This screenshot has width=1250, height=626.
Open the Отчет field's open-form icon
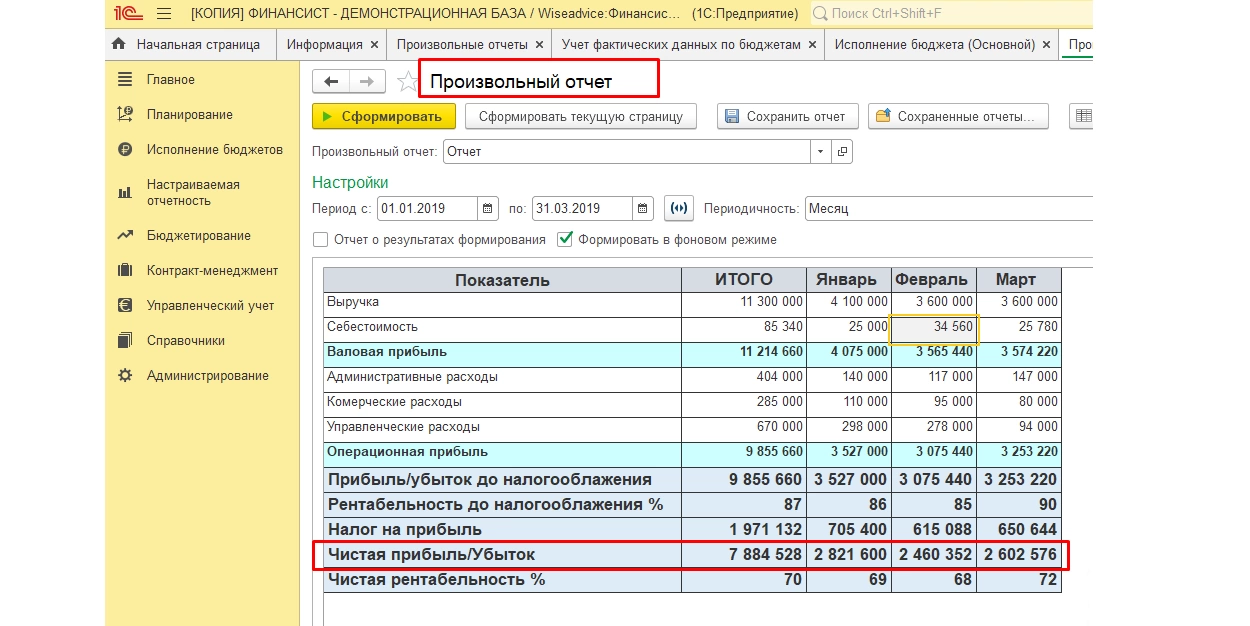pyautogui.click(x=843, y=152)
